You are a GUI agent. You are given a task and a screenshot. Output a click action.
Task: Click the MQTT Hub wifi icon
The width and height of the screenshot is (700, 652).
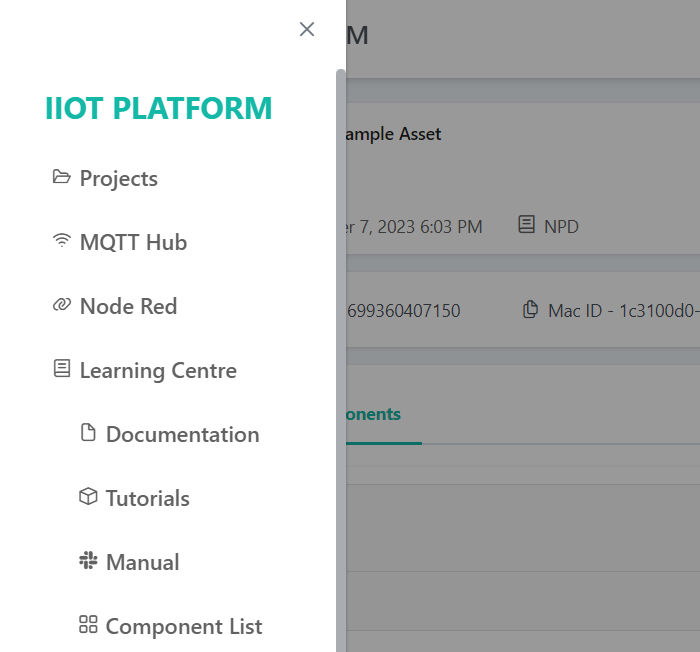pos(62,241)
